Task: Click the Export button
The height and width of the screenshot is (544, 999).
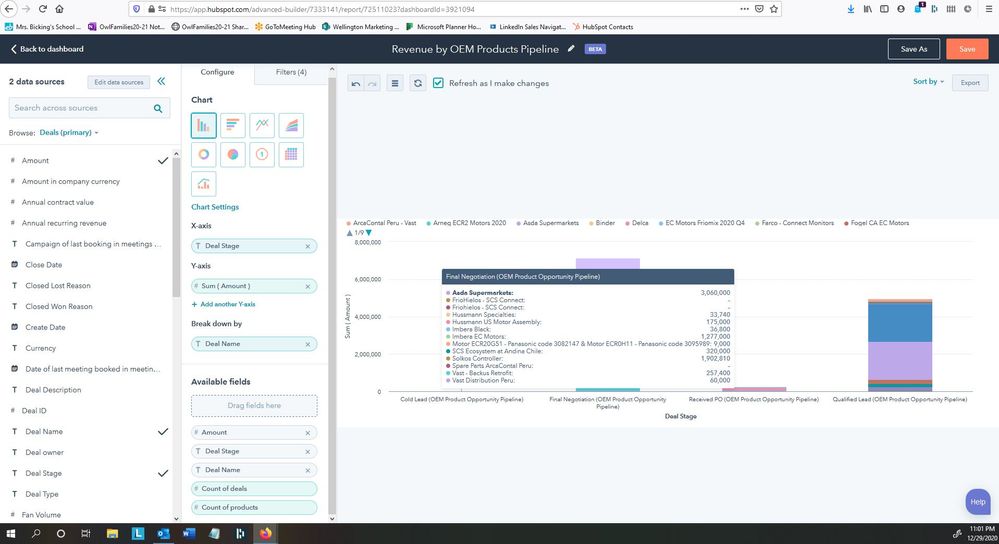Action: click(970, 83)
